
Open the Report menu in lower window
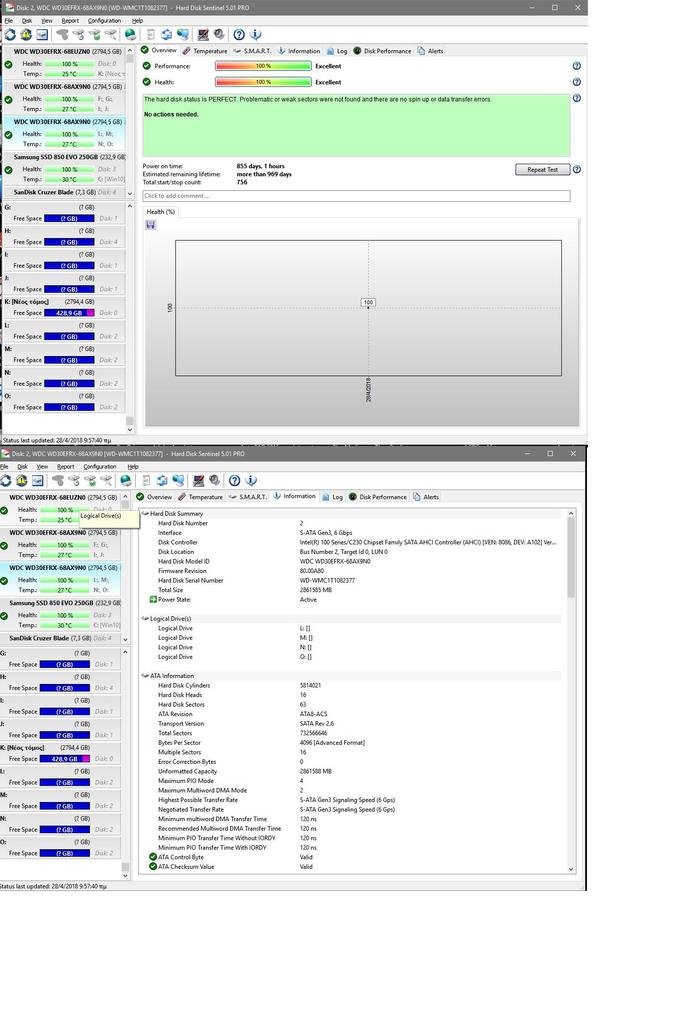pos(65,466)
